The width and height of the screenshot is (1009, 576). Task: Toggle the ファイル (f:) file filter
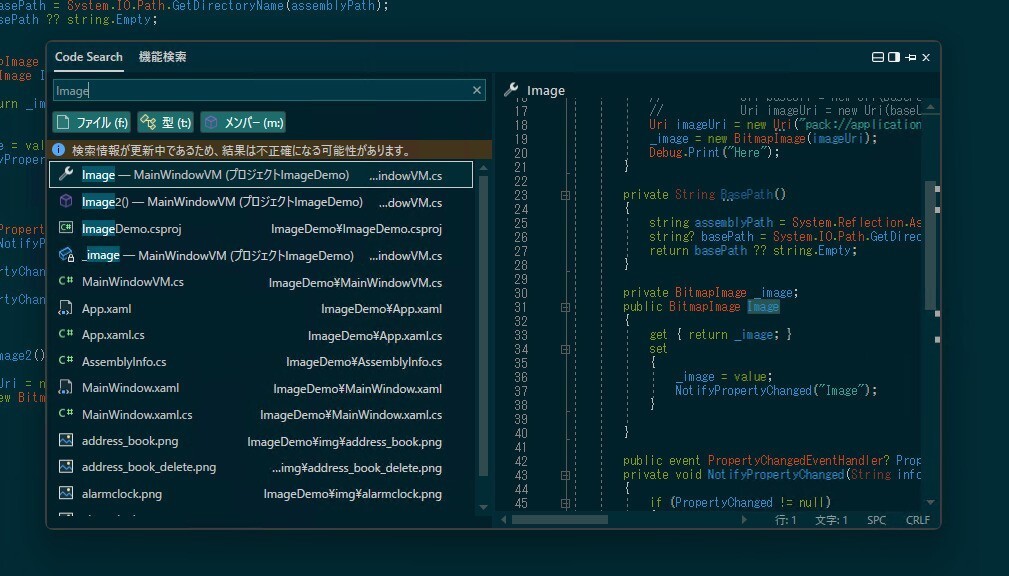pos(92,123)
